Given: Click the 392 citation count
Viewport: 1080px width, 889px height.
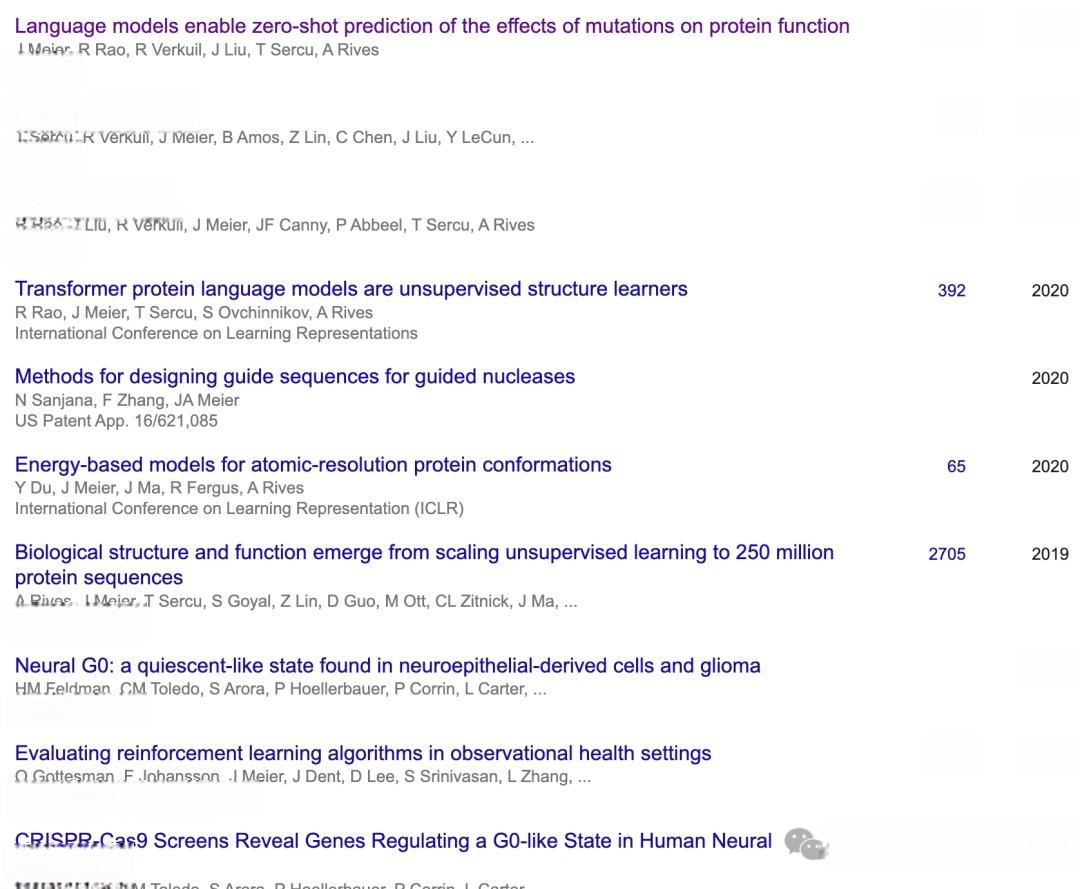Looking at the screenshot, I should coord(951,291).
